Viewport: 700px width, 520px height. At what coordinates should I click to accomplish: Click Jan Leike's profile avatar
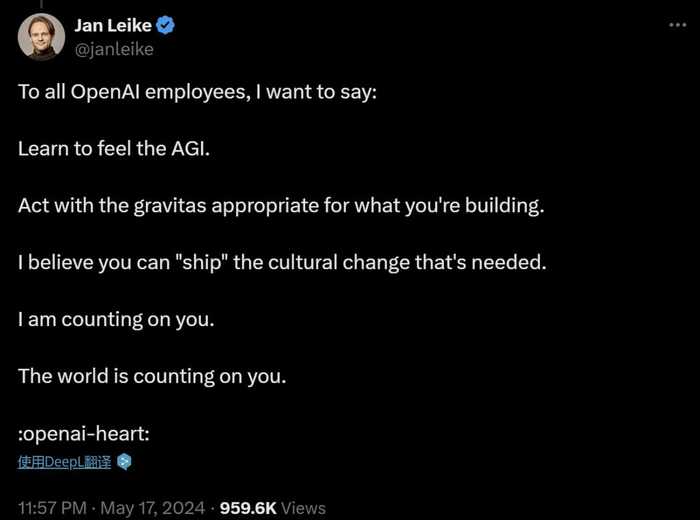(x=41, y=38)
